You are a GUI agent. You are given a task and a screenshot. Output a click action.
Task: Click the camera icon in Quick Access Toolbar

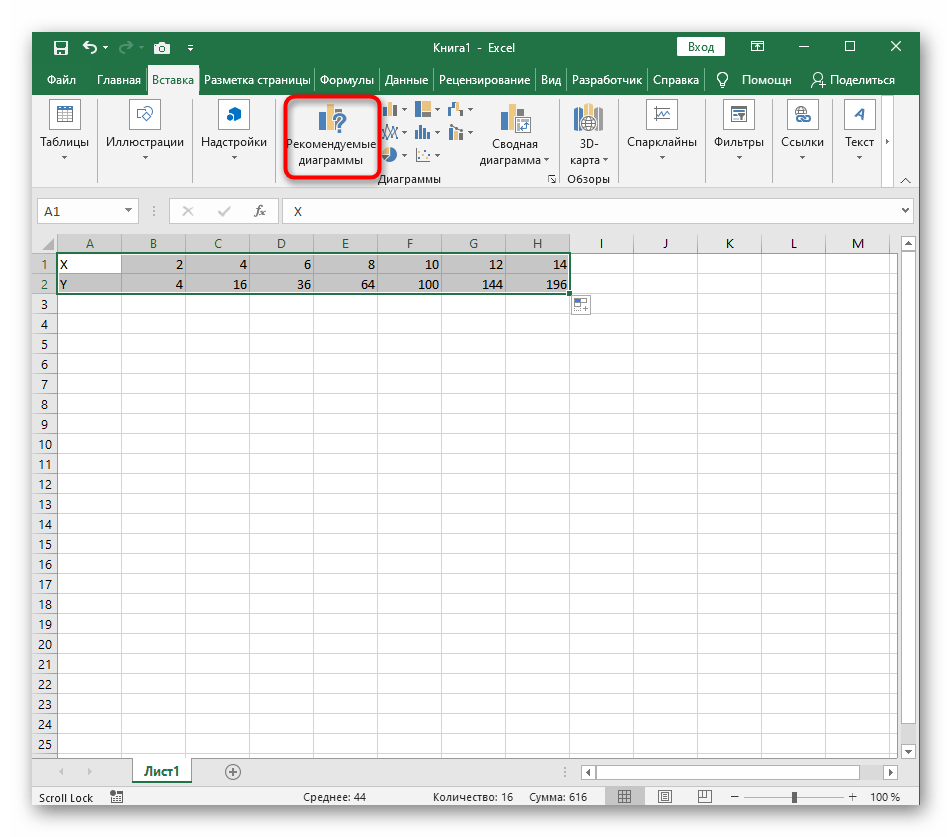161,47
